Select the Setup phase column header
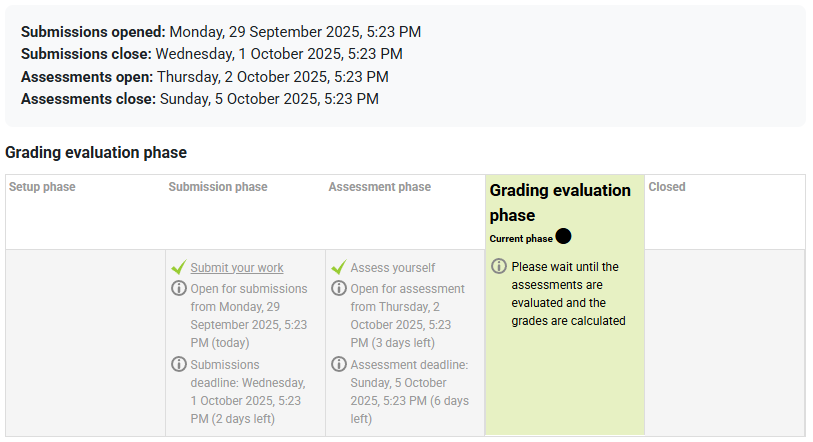This screenshot has height=442, width=813. tap(42, 187)
